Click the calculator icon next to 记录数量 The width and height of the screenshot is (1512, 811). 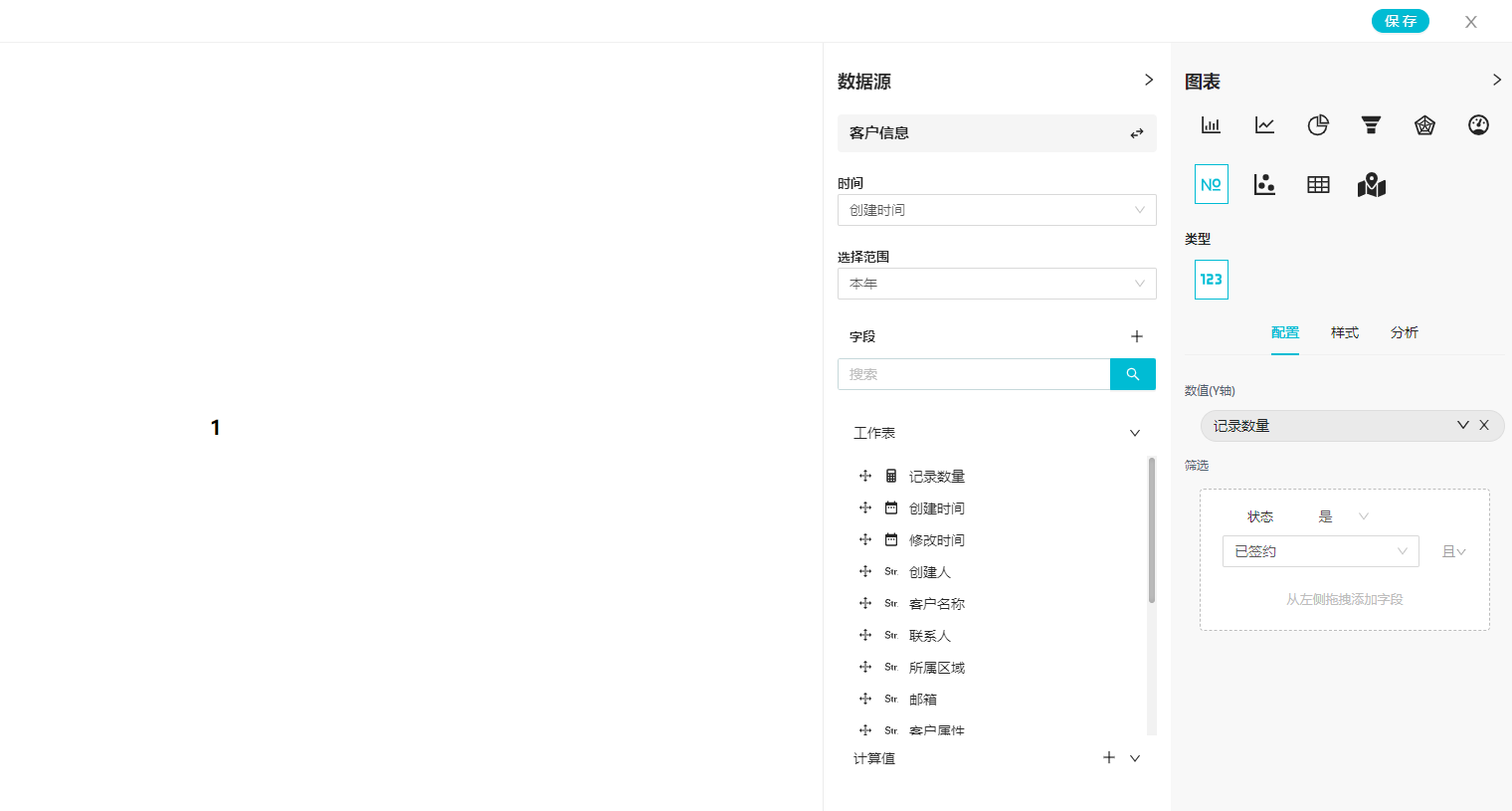891,476
